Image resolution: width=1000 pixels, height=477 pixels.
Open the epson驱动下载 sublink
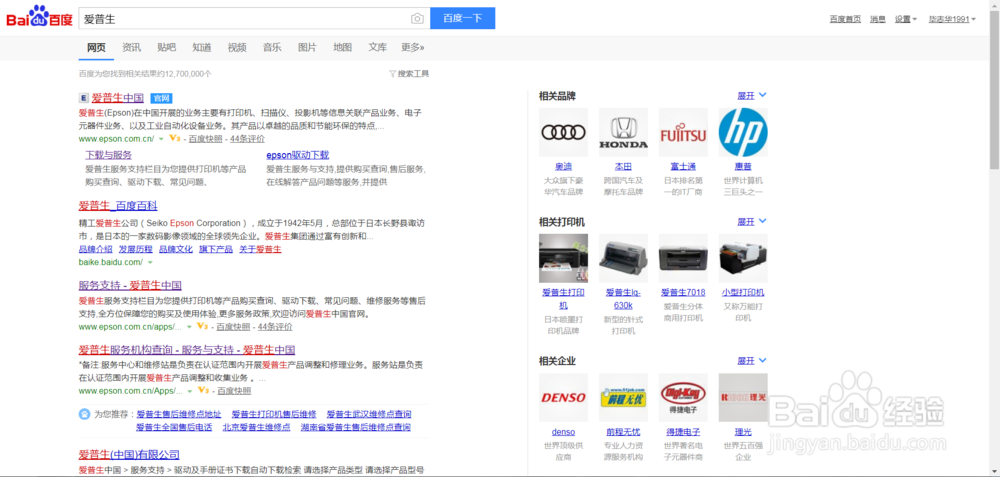tap(298, 155)
